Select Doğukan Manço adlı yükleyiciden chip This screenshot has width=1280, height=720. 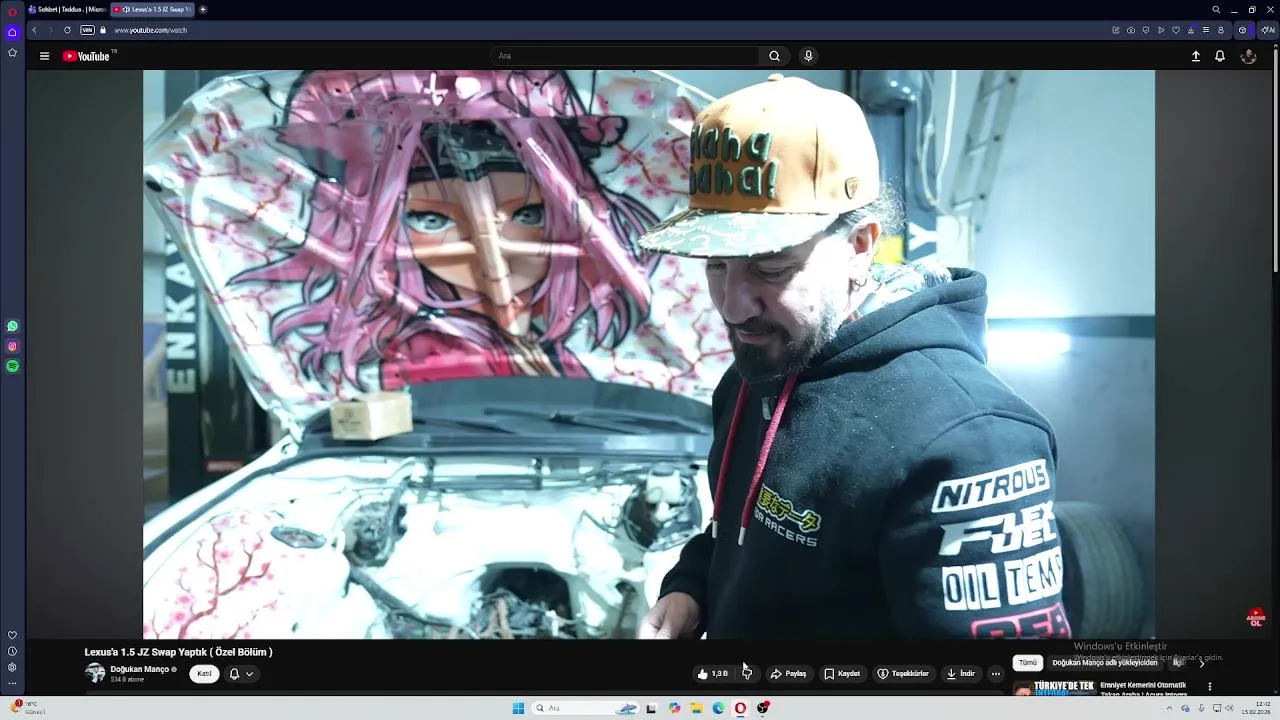1104,663
